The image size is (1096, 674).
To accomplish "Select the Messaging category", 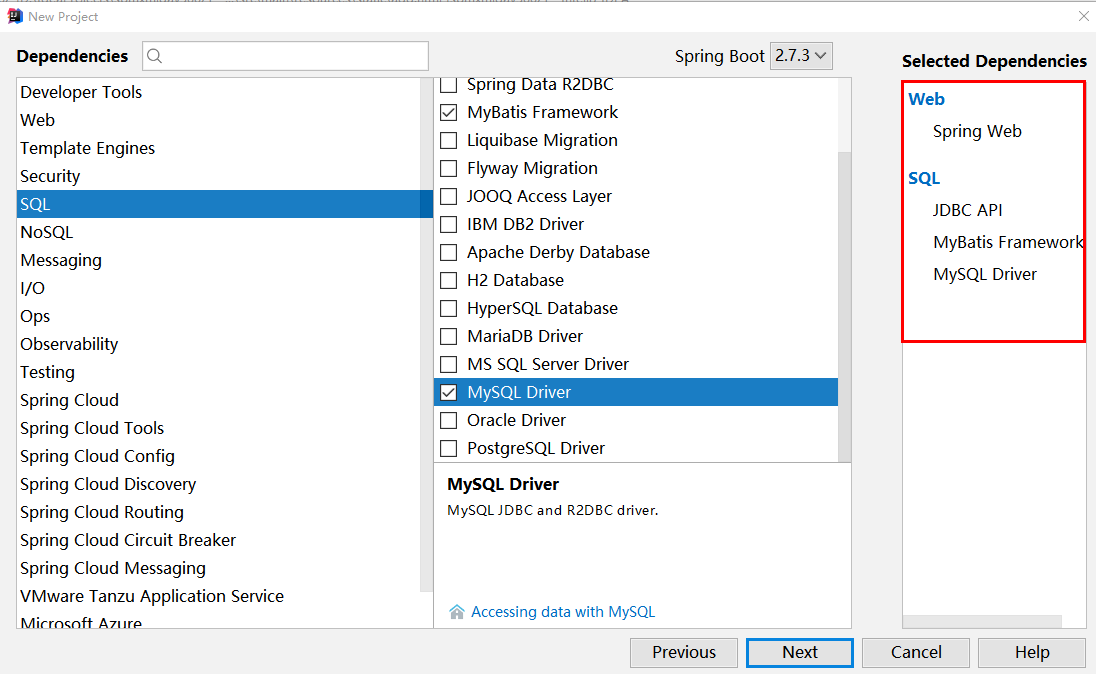I will click(x=218, y=260).
